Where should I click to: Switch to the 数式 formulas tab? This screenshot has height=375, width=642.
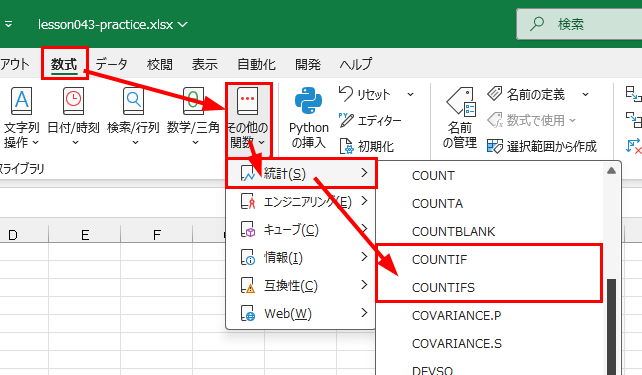pos(64,64)
